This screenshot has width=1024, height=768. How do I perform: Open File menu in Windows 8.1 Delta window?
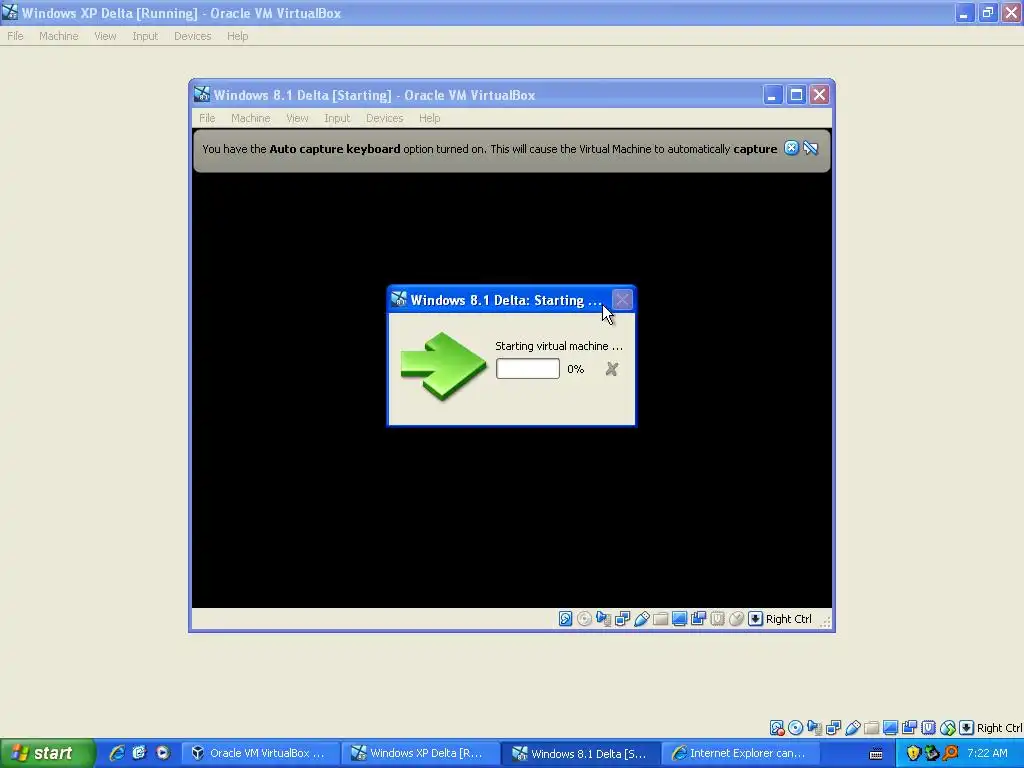tap(207, 118)
